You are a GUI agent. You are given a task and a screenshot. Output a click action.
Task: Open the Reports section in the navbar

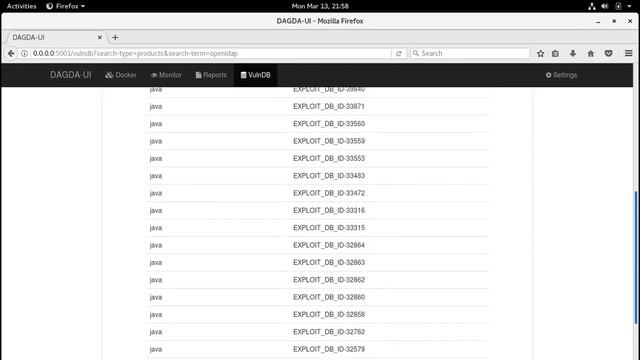click(x=211, y=75)
